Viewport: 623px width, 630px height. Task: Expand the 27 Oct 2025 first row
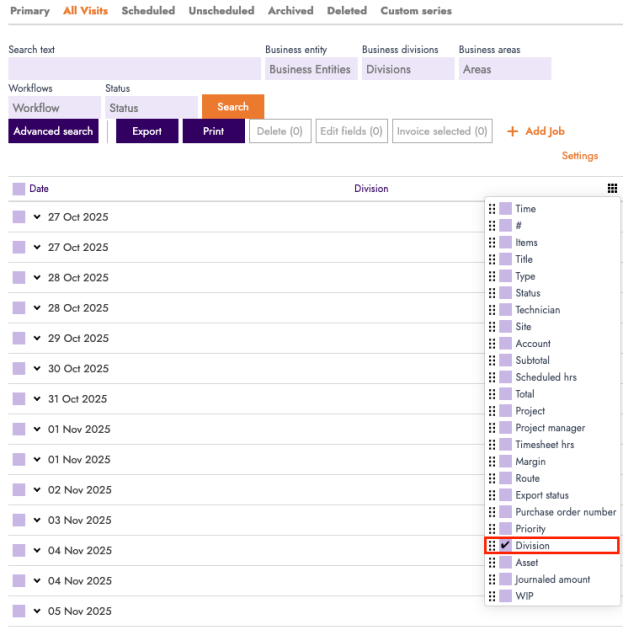[37, 217]
